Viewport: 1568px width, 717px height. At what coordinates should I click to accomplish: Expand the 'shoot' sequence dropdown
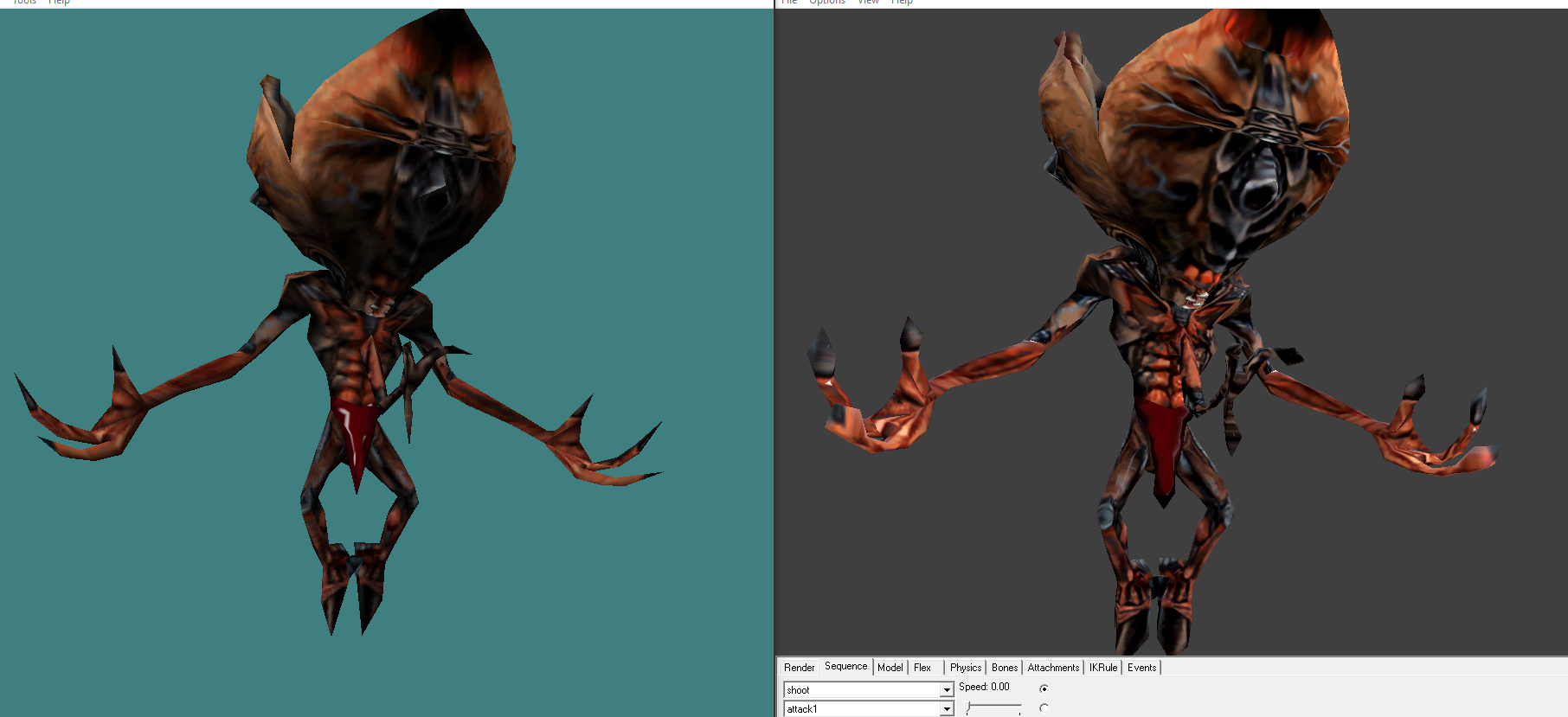947,690
